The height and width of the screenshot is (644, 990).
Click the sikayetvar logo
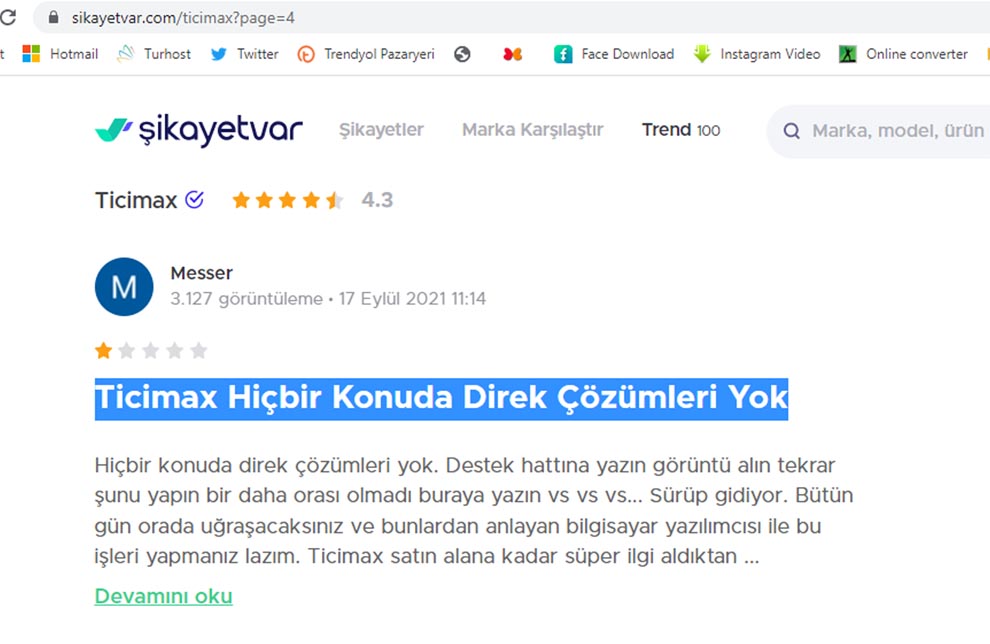(199, 129)
